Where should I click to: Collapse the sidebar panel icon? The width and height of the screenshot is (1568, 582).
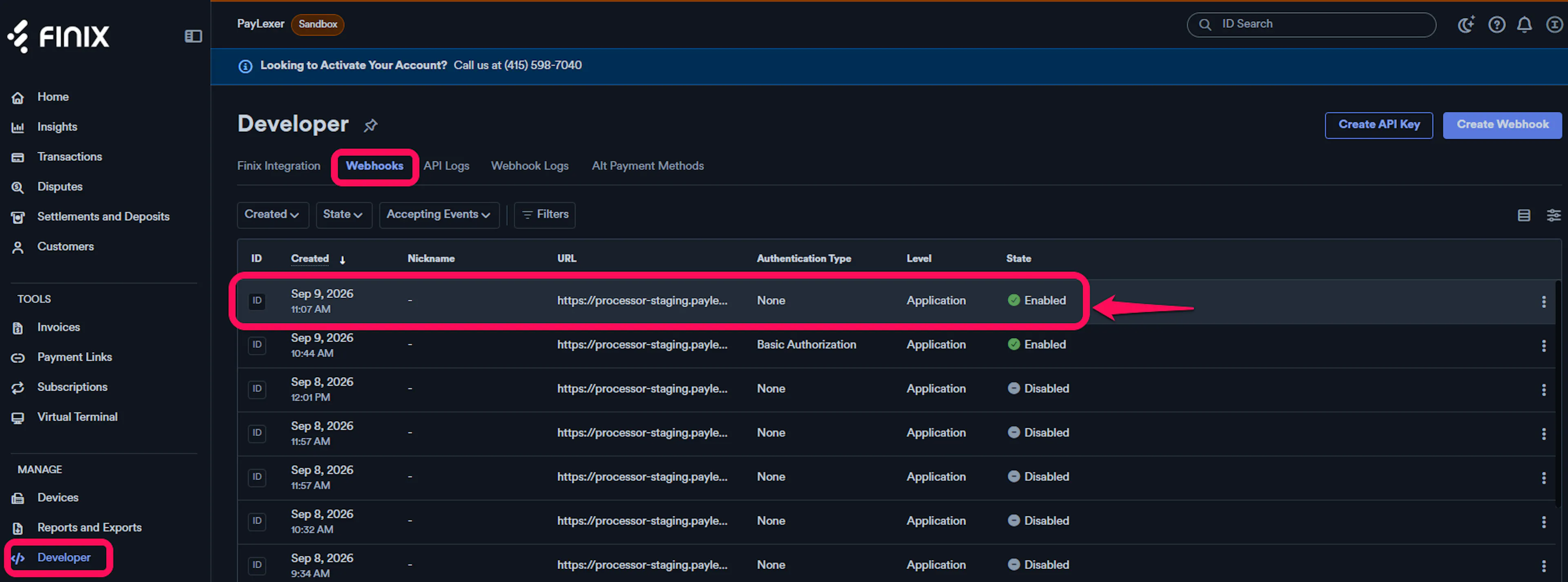point(193,36)
